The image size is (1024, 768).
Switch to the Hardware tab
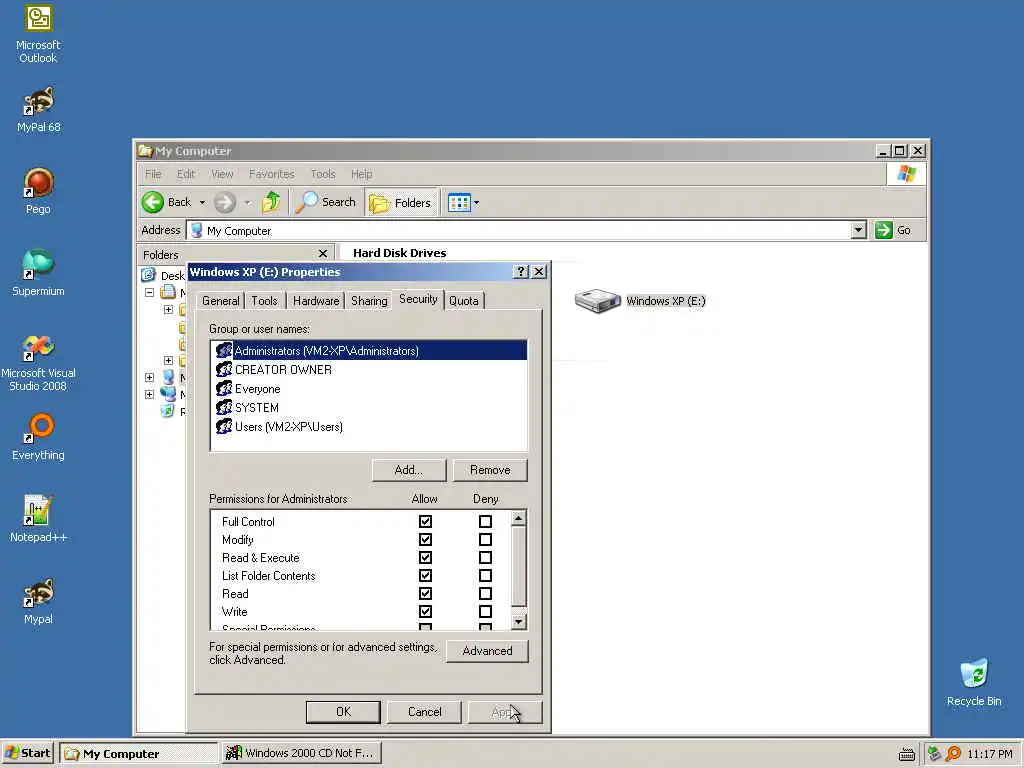click(x=316, y=300)
